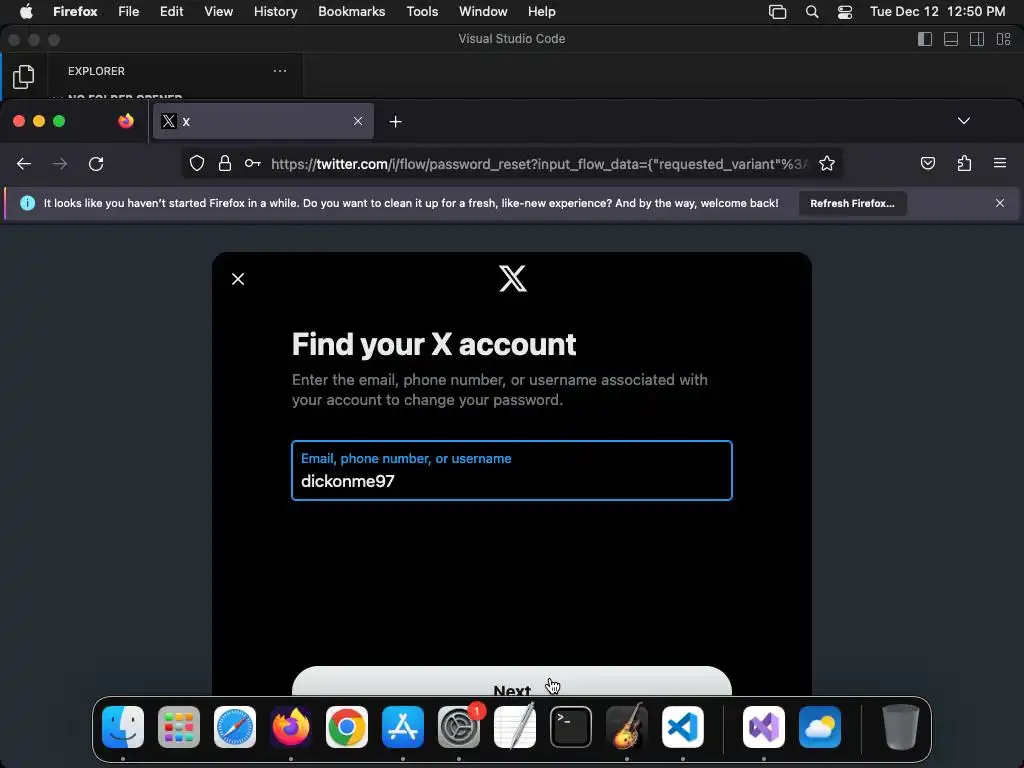Open Visual Studio purple icon in Dock
This screenshot has height=768, width=1024.
point(764,727)
